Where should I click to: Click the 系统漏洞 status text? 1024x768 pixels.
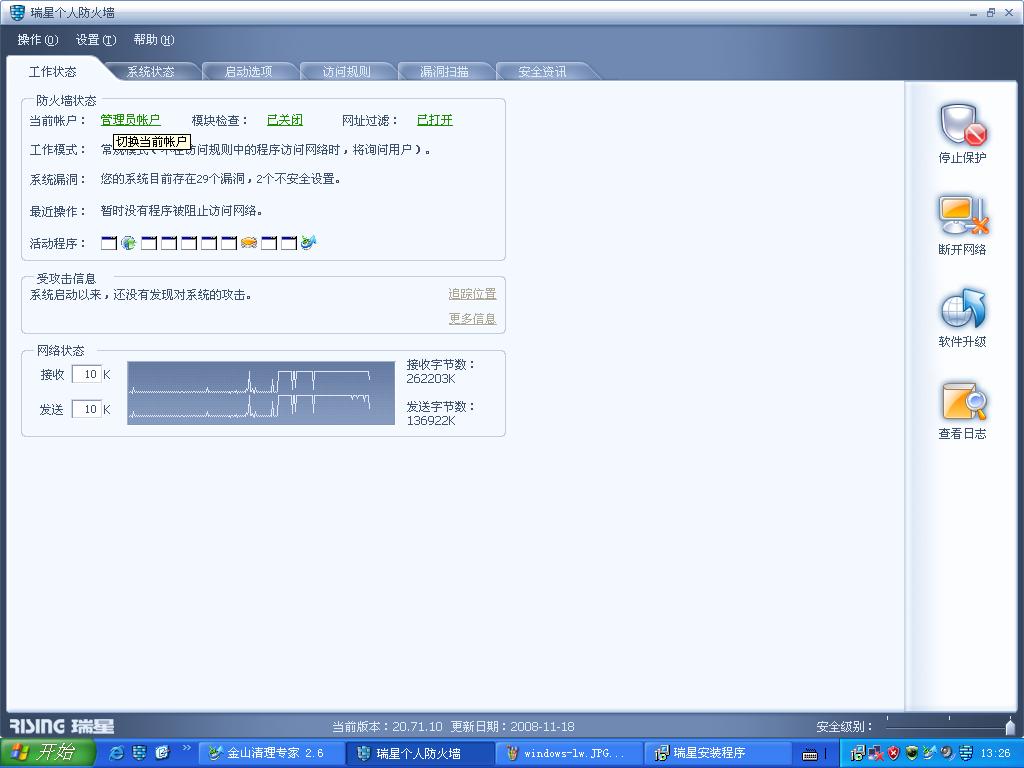[221, 179]
